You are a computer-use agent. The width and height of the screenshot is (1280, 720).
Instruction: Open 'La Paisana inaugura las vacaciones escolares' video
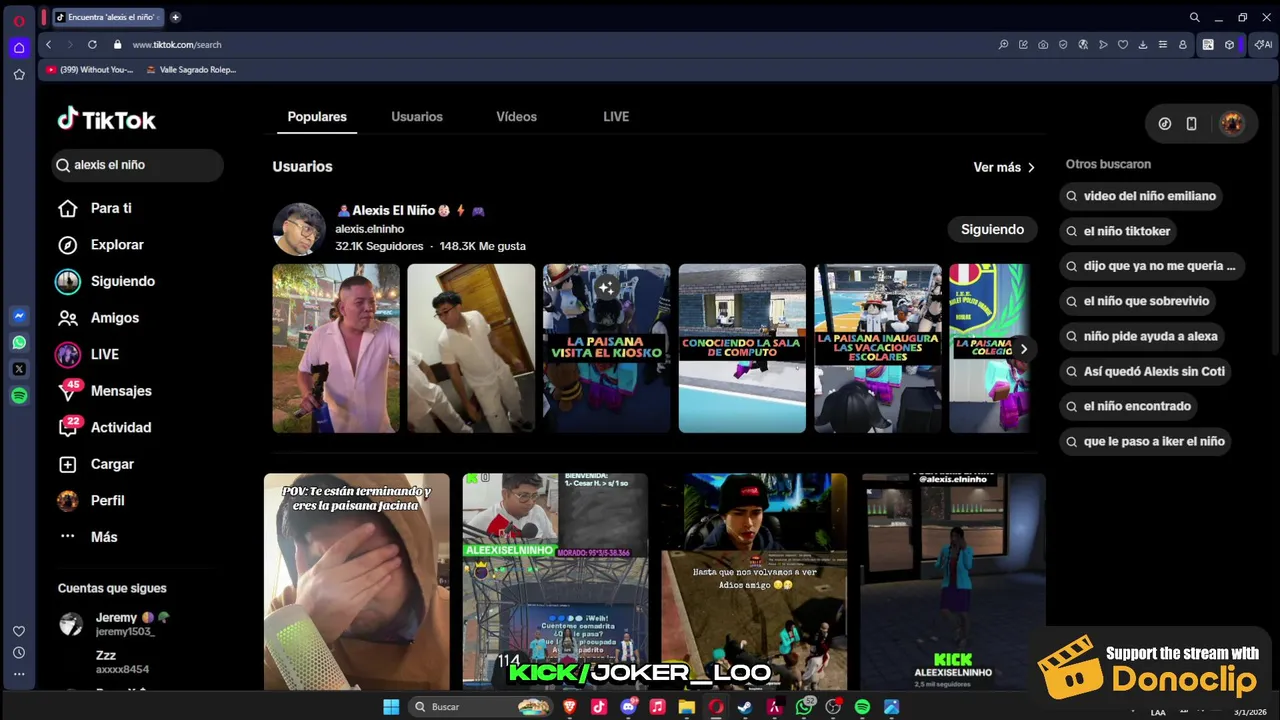[878, 348]
